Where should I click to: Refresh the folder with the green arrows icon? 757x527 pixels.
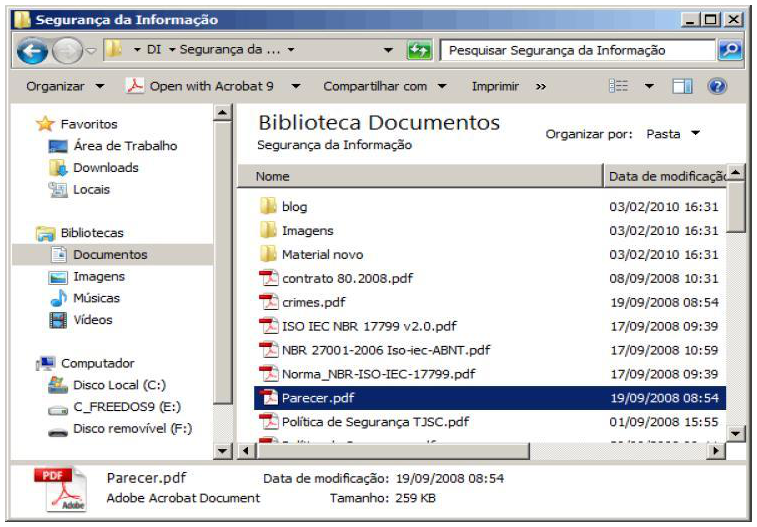pos(419,50)
